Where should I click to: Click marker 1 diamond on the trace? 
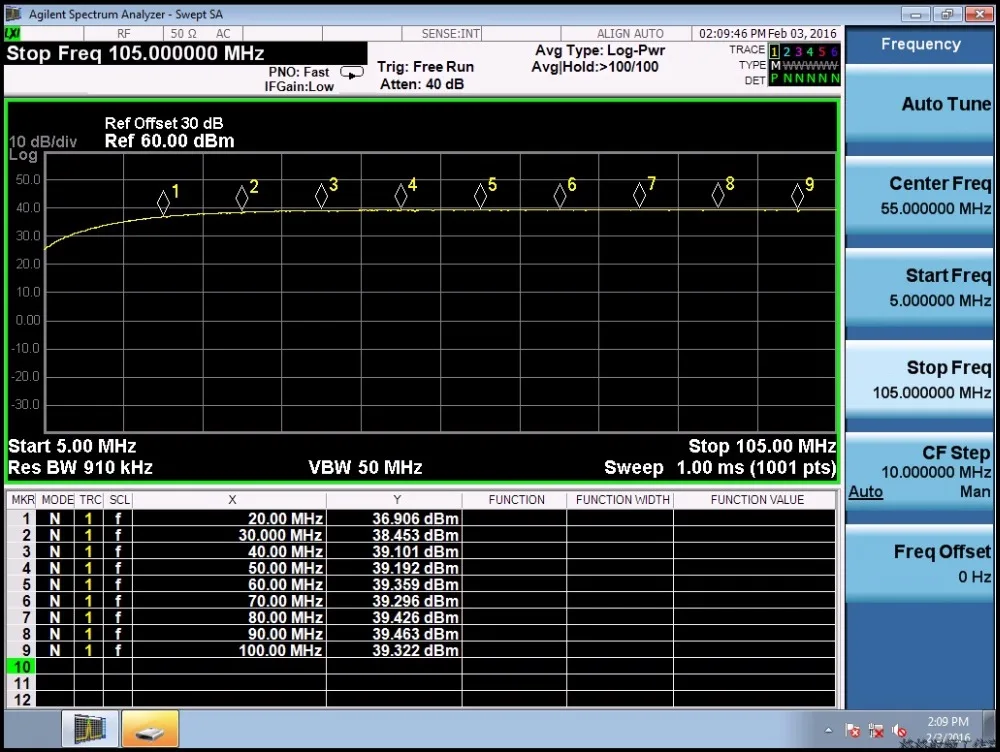(x=163, y=203)
